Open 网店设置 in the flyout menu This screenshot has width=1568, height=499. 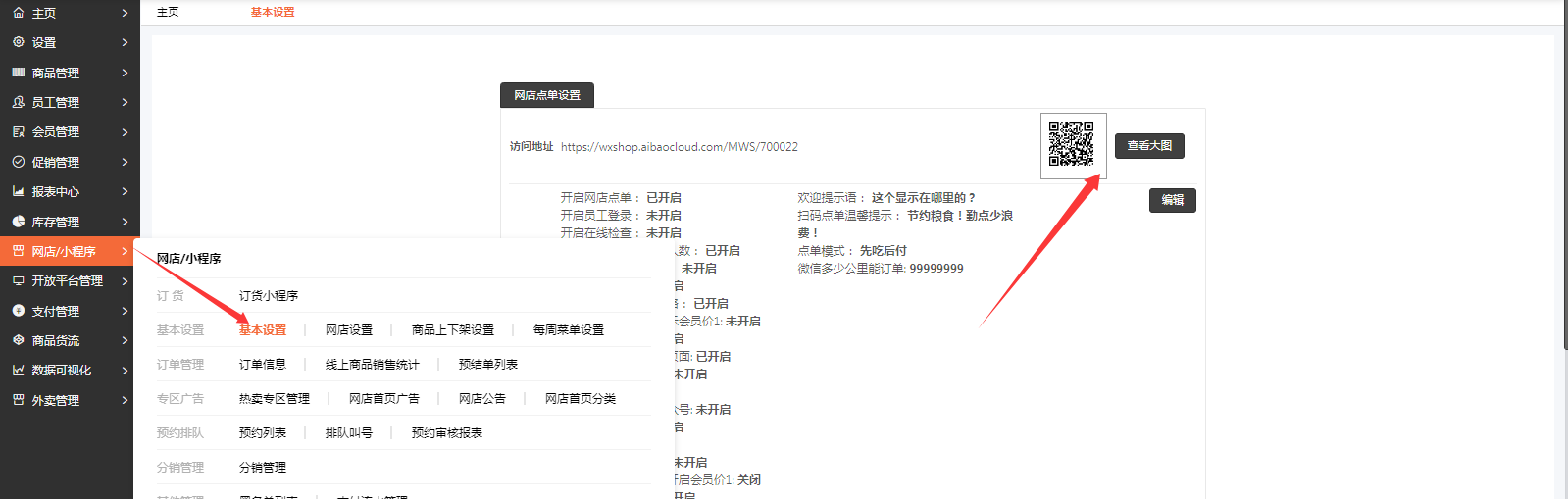pos(349,330)
